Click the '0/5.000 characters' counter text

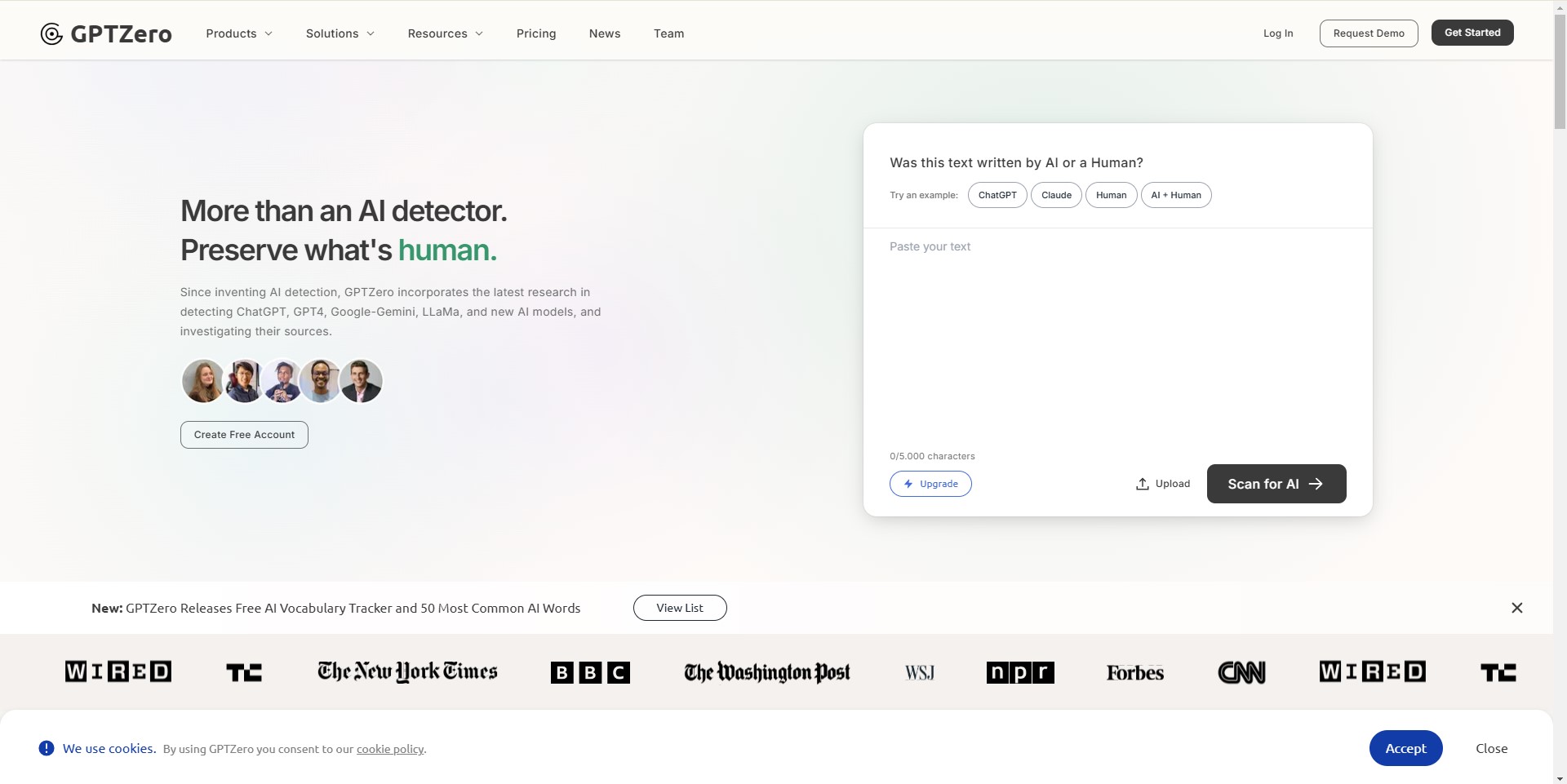point(932,456)
